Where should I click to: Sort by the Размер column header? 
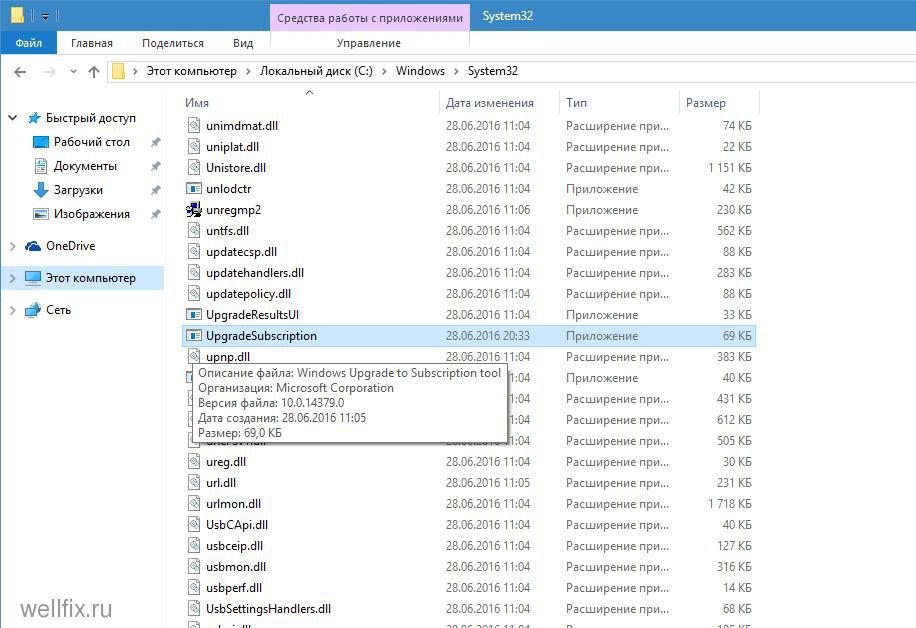coord(706,103)
